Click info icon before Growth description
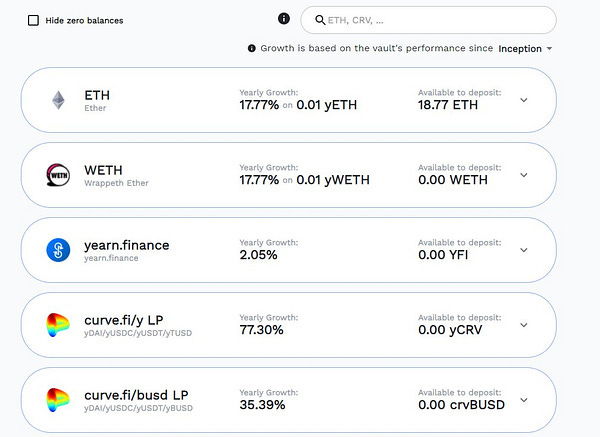600x437 pixels. click(x=251, y=48)
